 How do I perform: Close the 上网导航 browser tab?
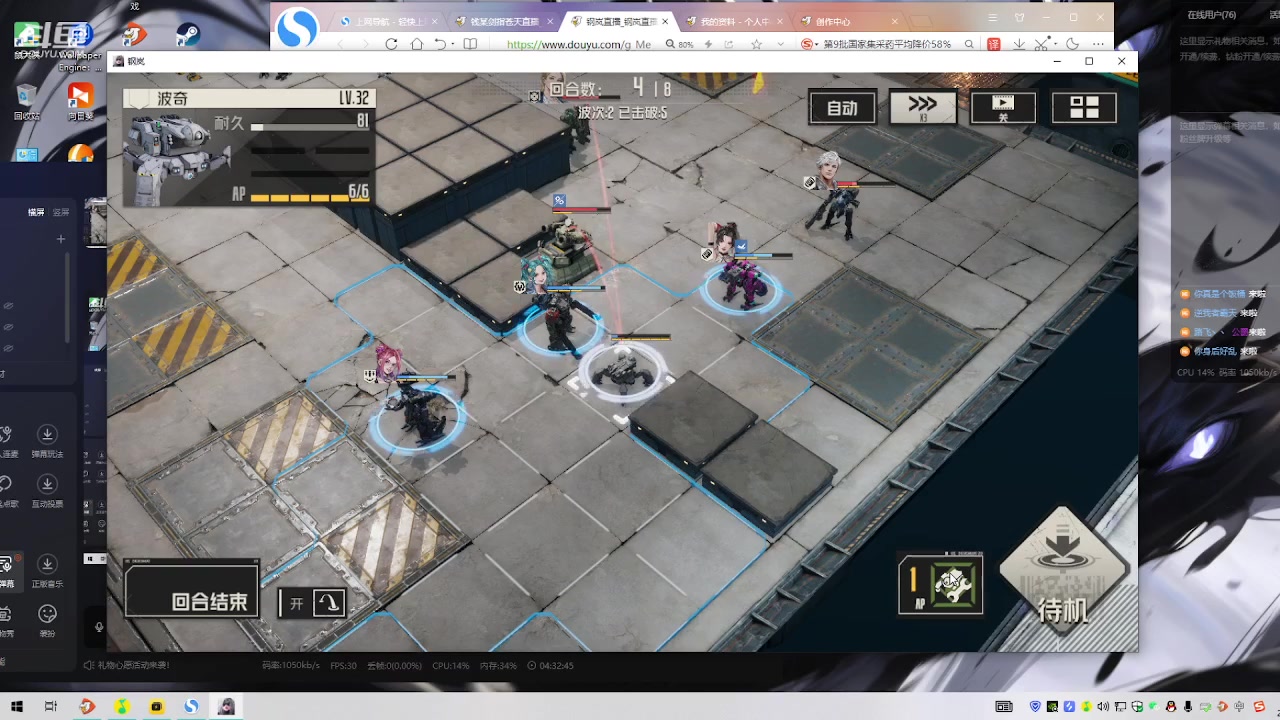435,21
